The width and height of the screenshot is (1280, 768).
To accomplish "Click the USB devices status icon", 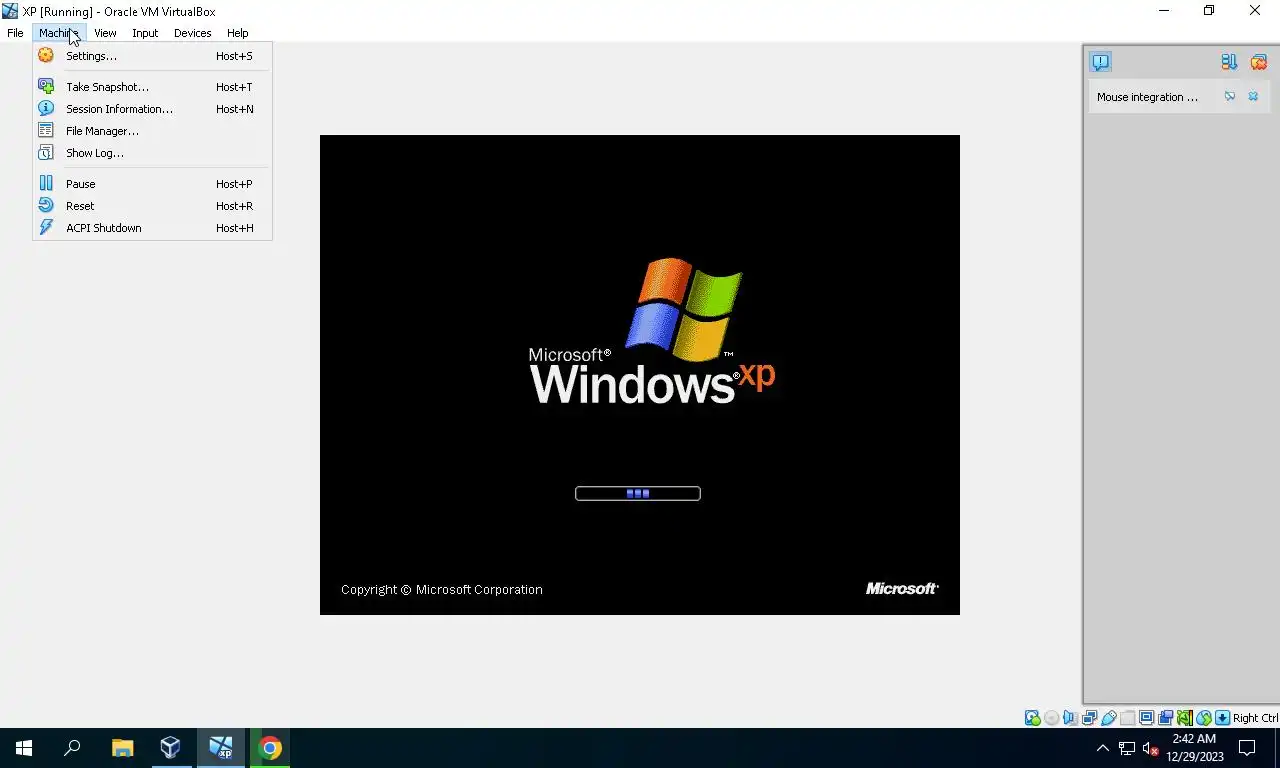I will click(x=1108, y=718).
